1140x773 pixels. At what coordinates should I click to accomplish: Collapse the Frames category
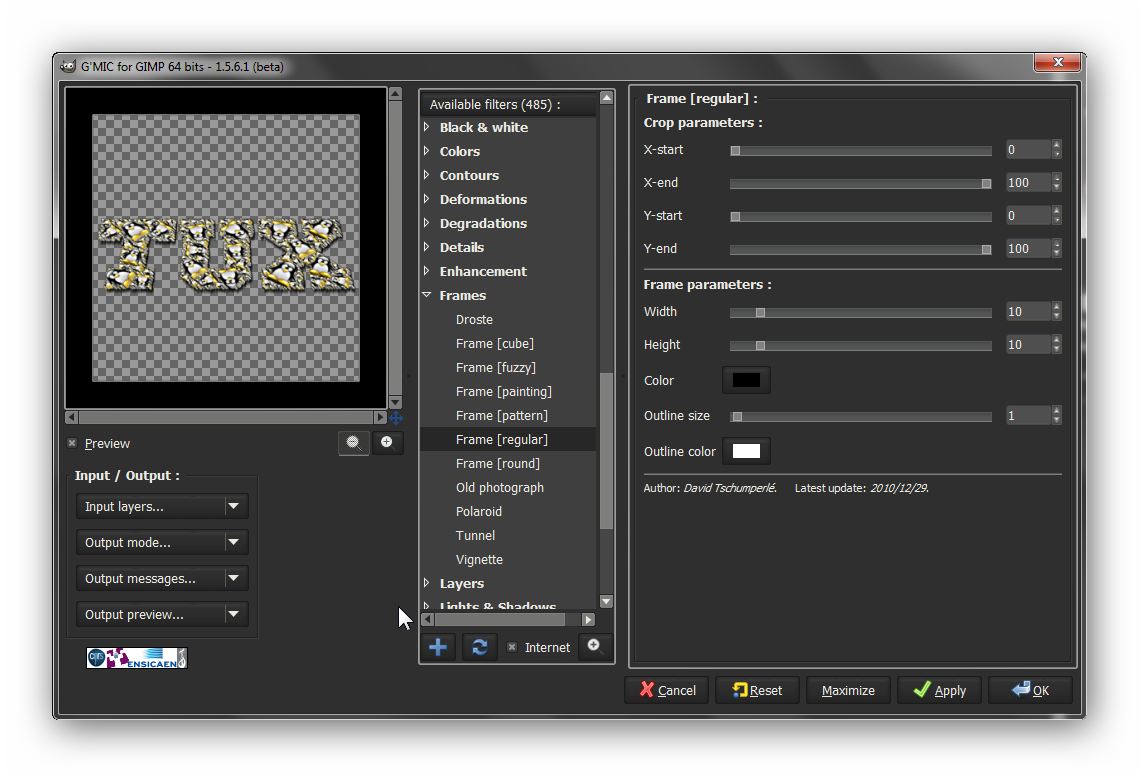427,295
